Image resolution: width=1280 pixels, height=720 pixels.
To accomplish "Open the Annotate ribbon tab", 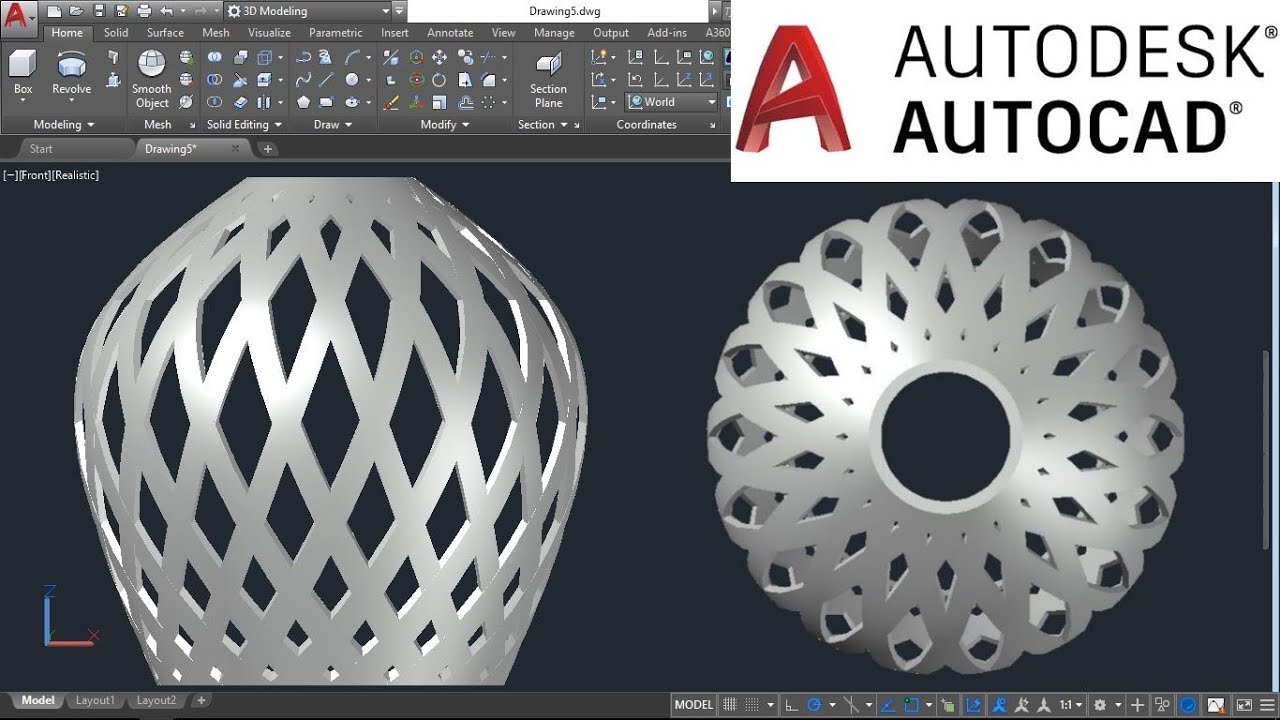I will [x=450, y=33].
